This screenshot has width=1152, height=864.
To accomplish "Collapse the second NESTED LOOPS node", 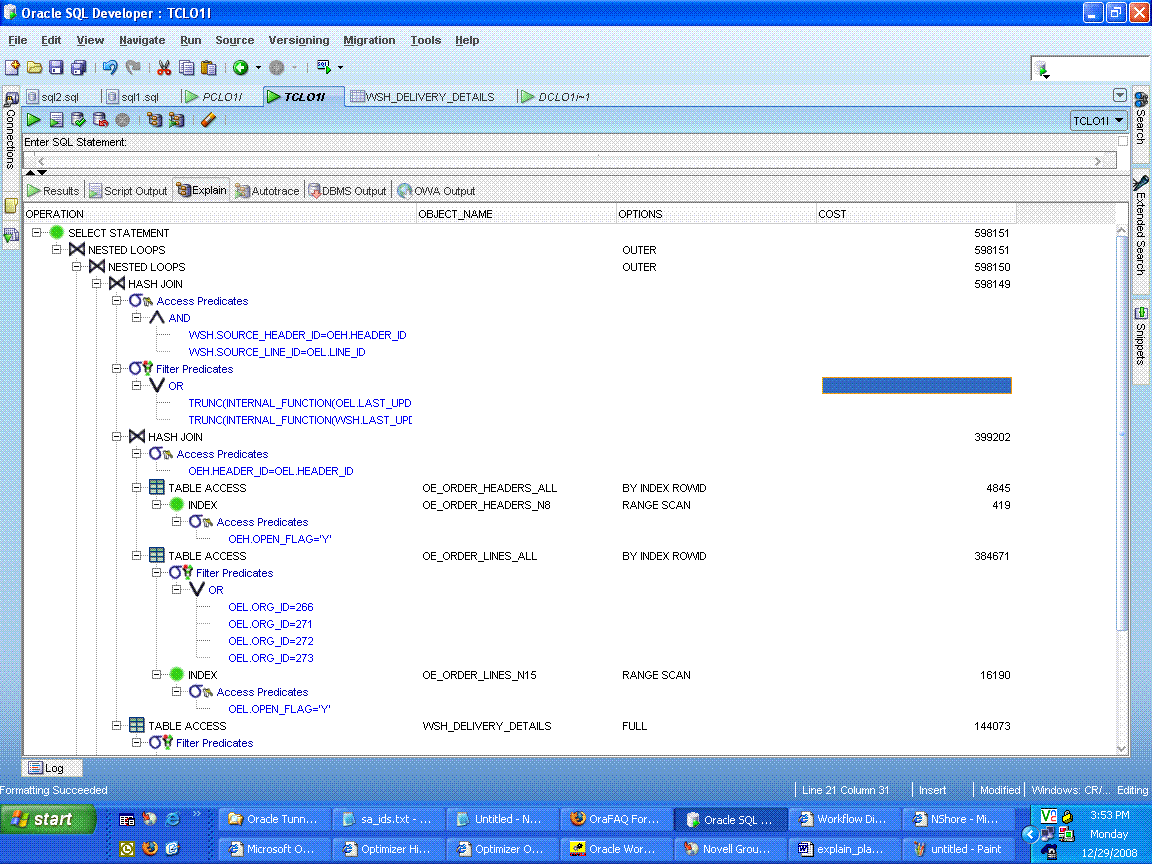I will coord(76,267).
